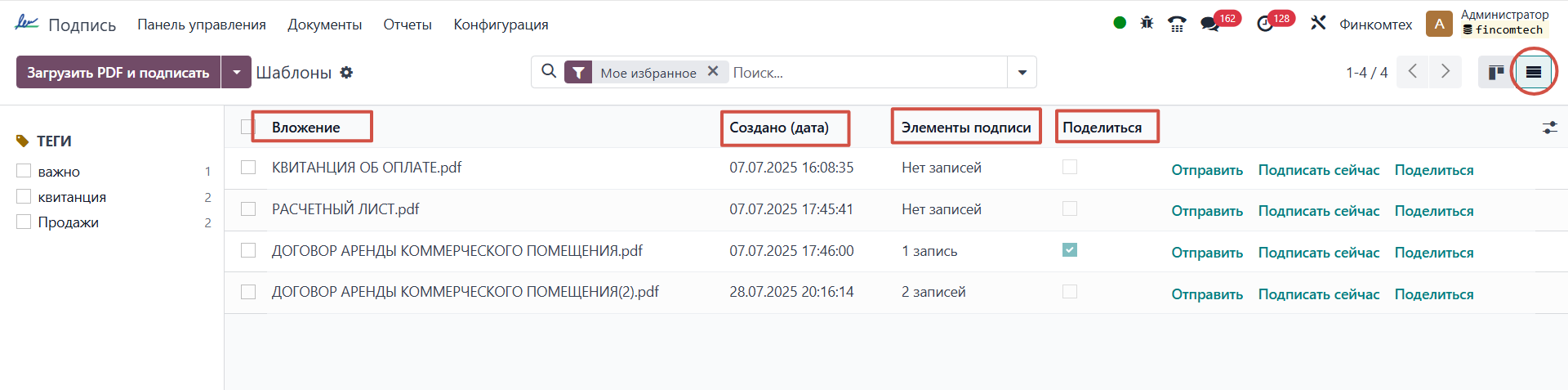The image size is (1568, 390).
Task: Click the VoIP phone icon
Action: (x=1177, y=24)
